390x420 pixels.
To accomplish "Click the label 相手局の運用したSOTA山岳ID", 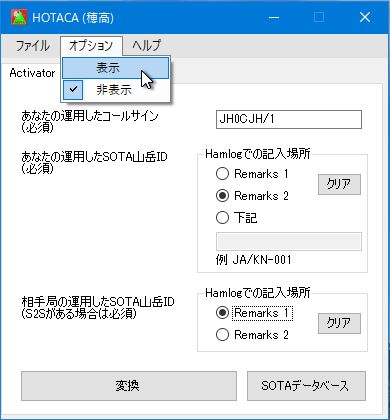I will 98,302.
